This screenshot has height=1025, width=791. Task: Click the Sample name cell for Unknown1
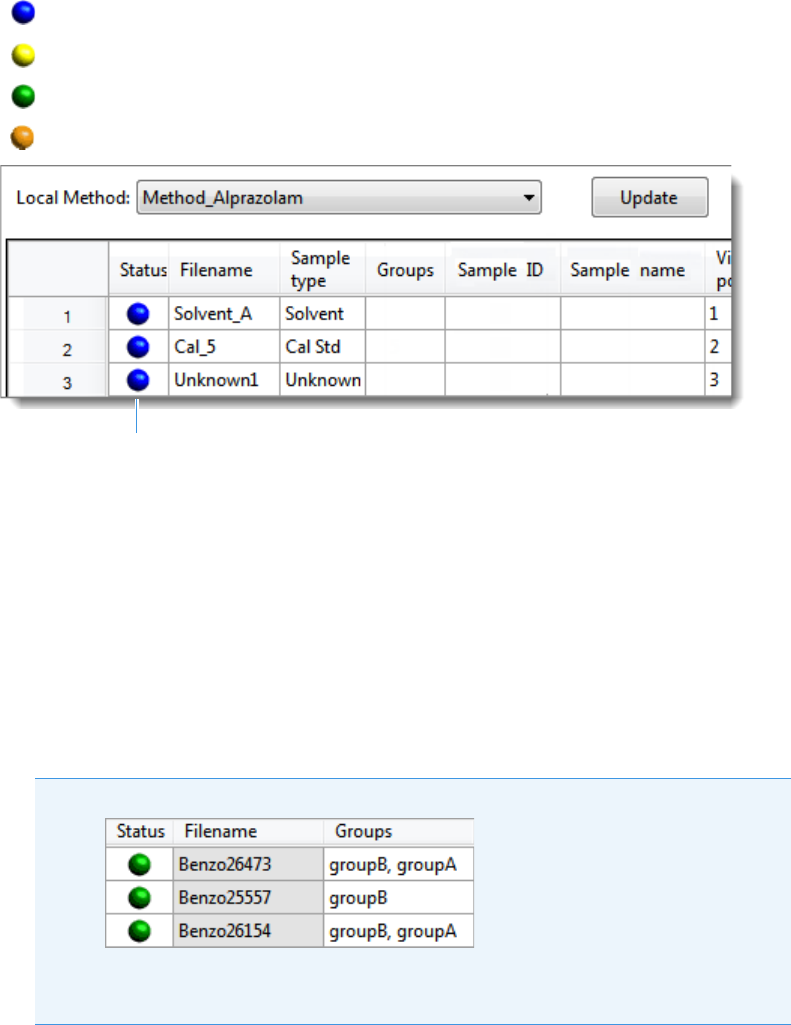[633, 380]
